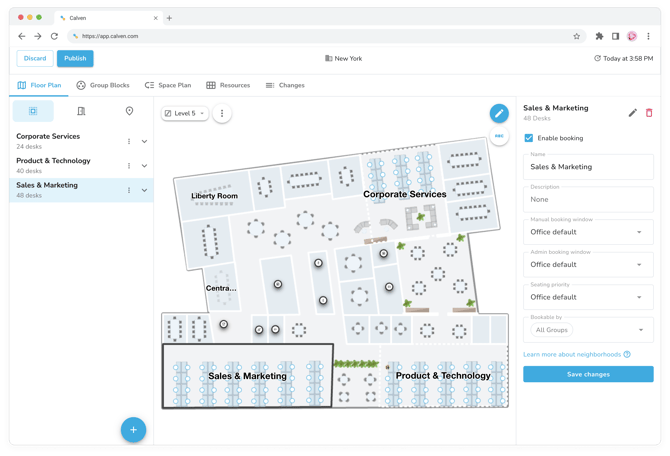Expand the Corporate Services neighborhood
Image resolution: width=670 pixels, height=456 pixels.
144,141
